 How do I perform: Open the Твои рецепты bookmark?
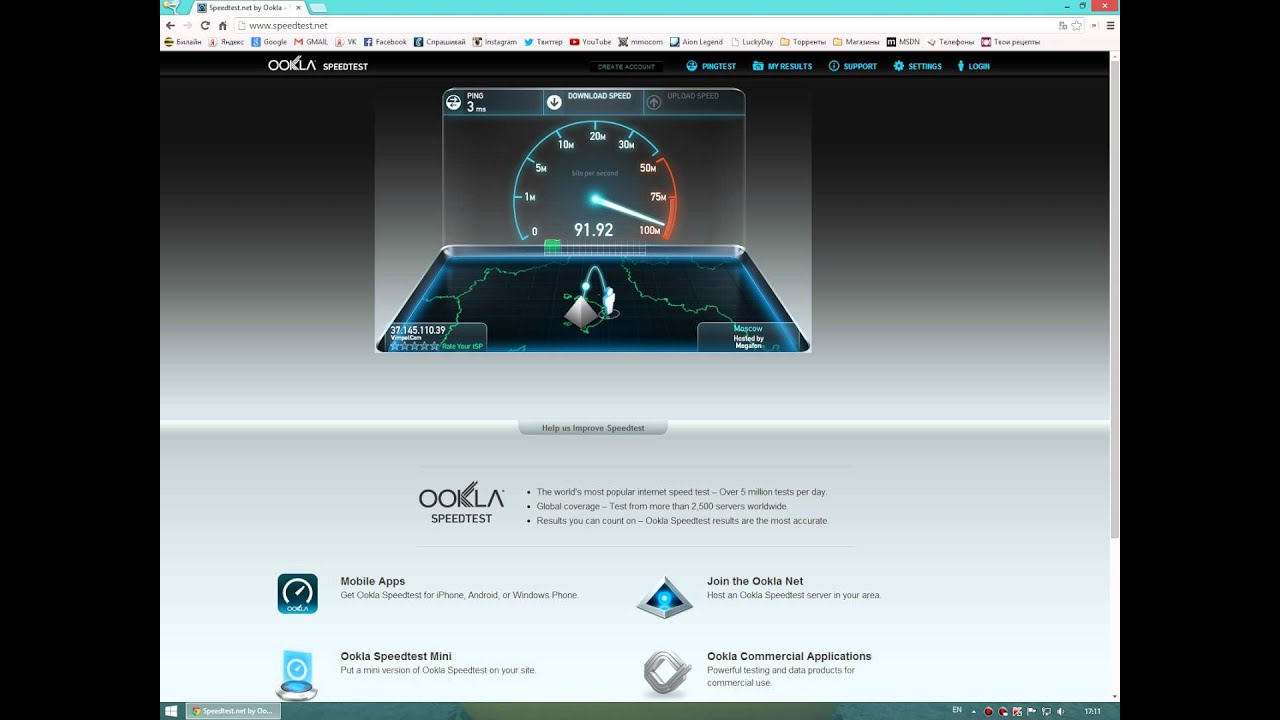pyautogui.click(x=1010, y=42)
